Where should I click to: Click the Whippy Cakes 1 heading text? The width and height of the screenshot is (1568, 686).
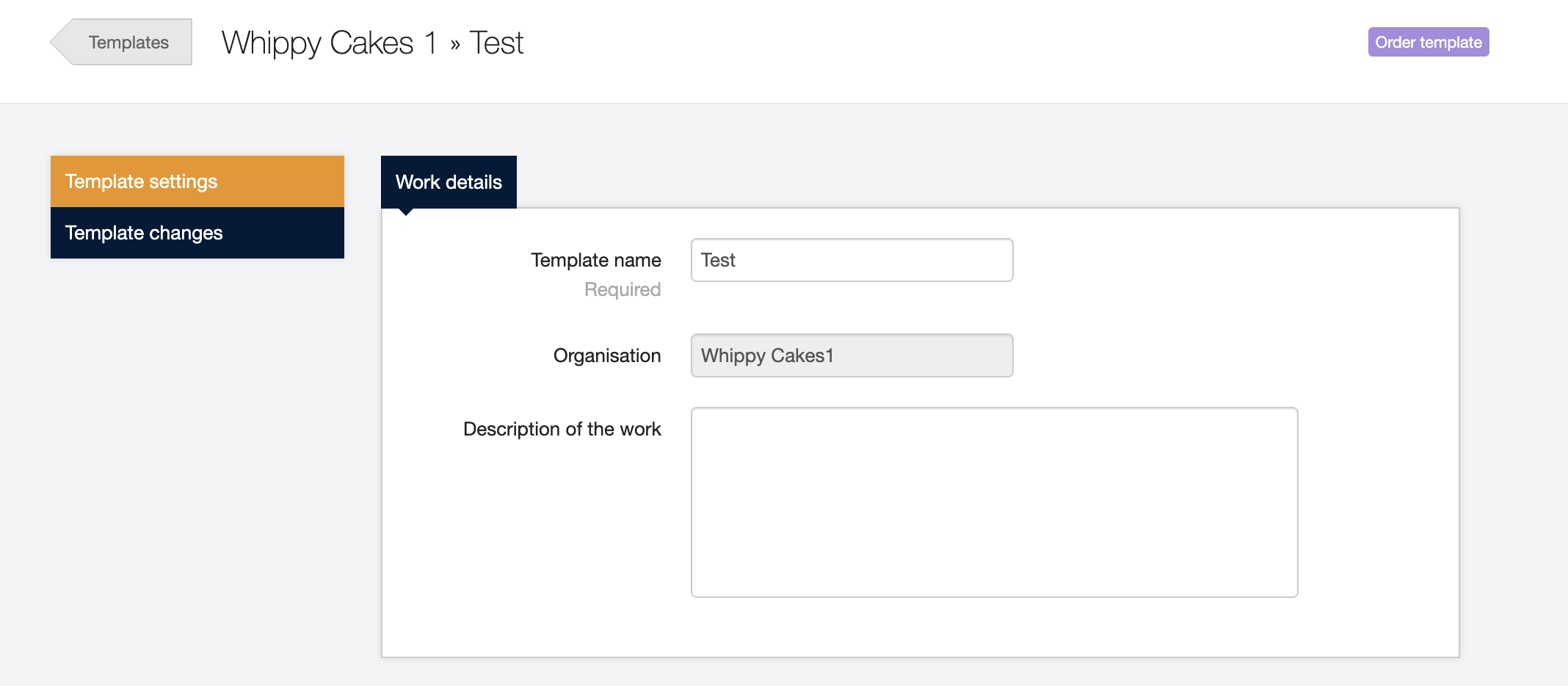click(329, 43)
